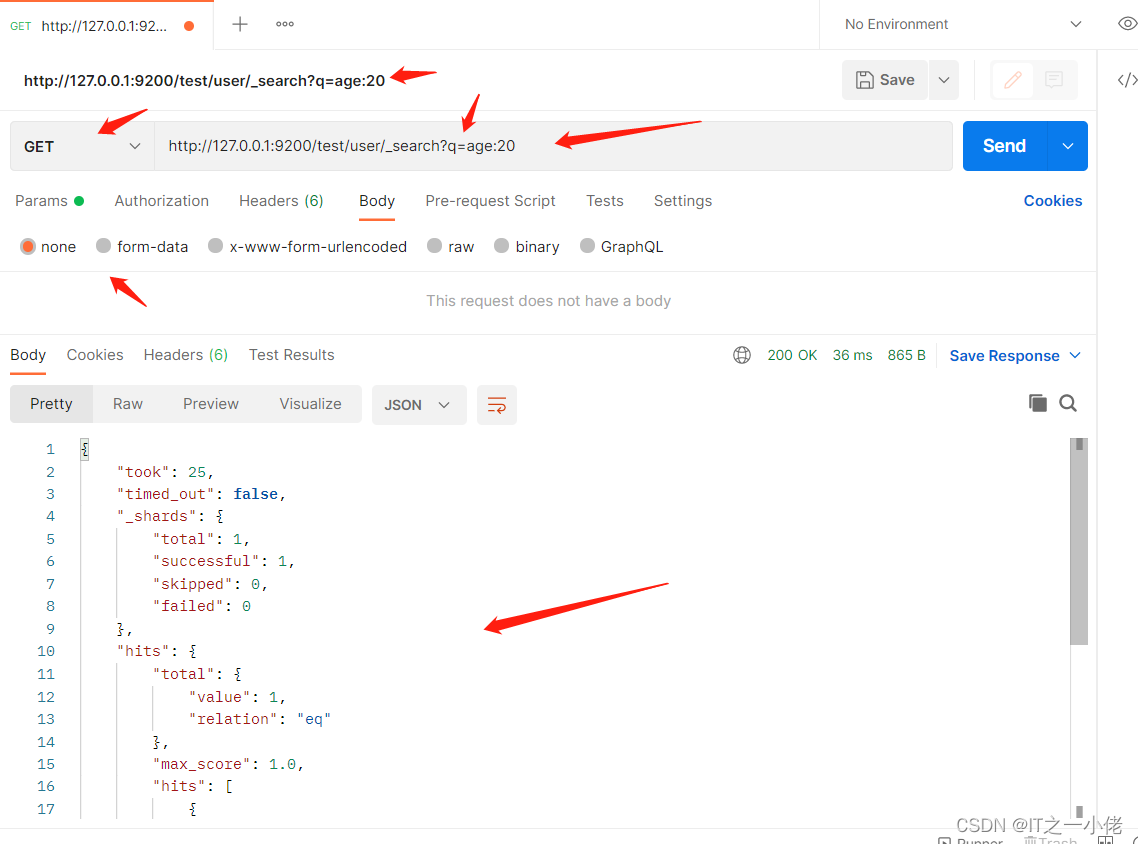The height and width of the screenshot is (844, 1138).
Task: Open the GET method dropdown
Action: click(82, 146)
